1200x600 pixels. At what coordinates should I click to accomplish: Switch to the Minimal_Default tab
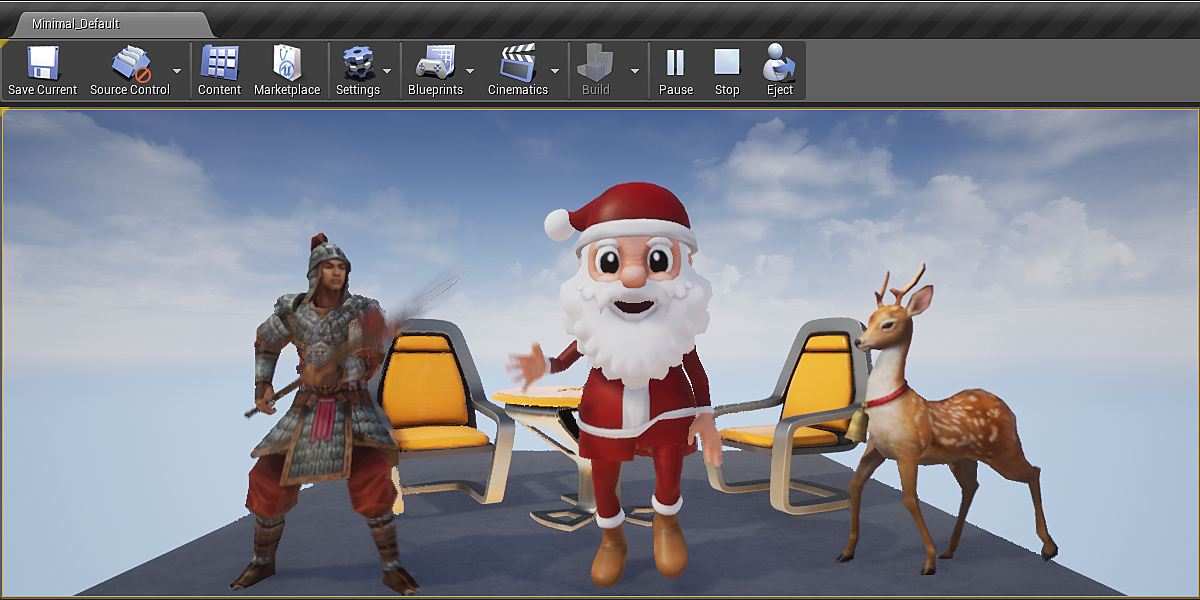76,23
